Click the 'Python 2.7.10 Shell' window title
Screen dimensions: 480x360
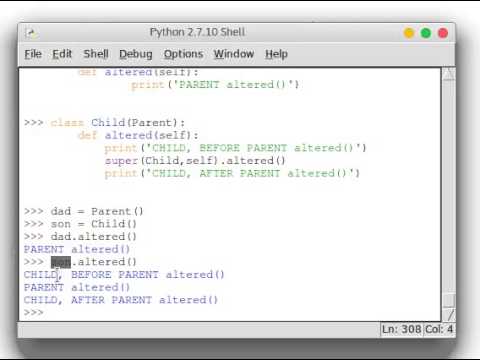(x=197, y=32)
